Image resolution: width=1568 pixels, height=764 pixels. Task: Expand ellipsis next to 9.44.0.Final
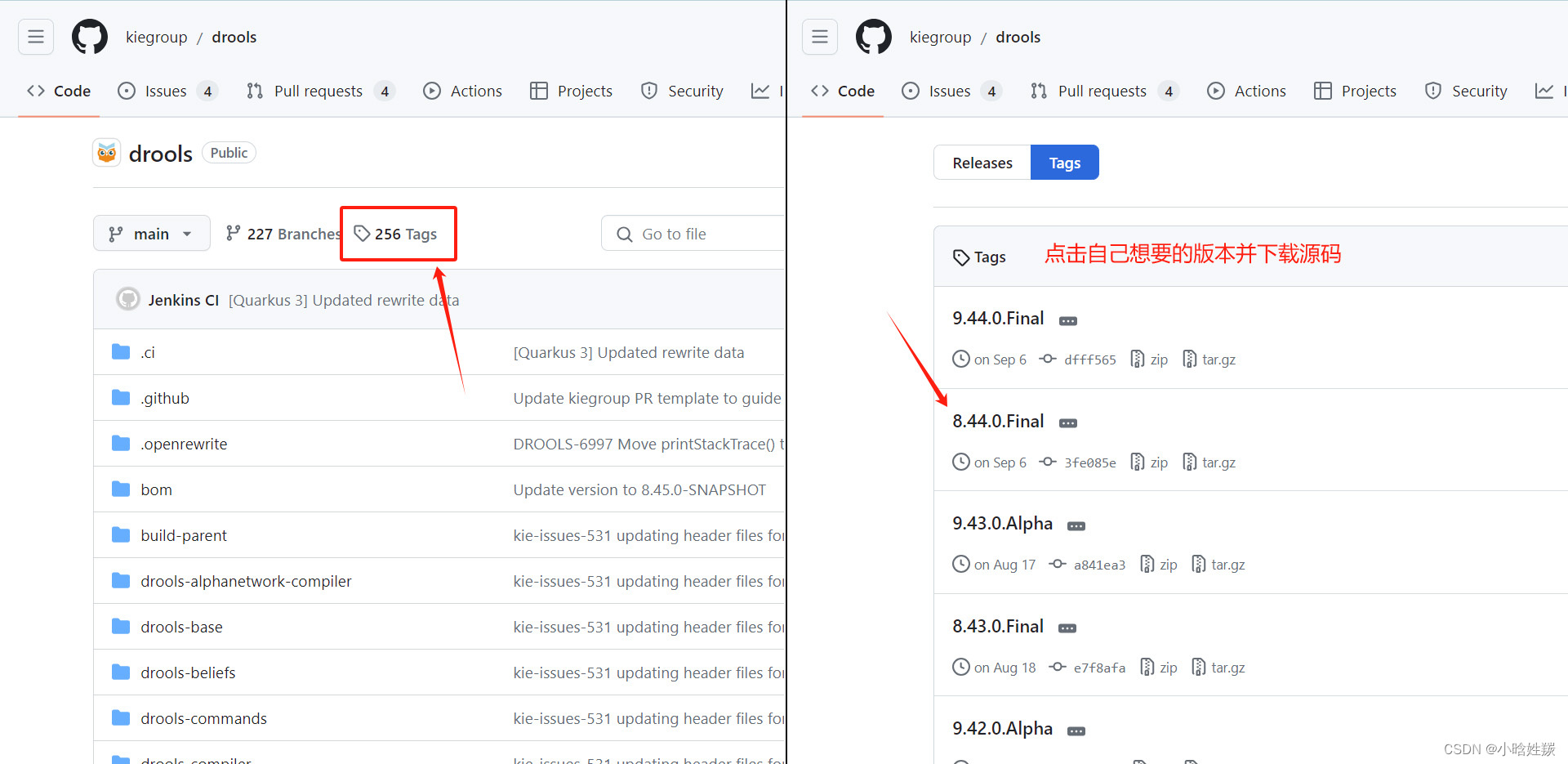coord(1068,321)
